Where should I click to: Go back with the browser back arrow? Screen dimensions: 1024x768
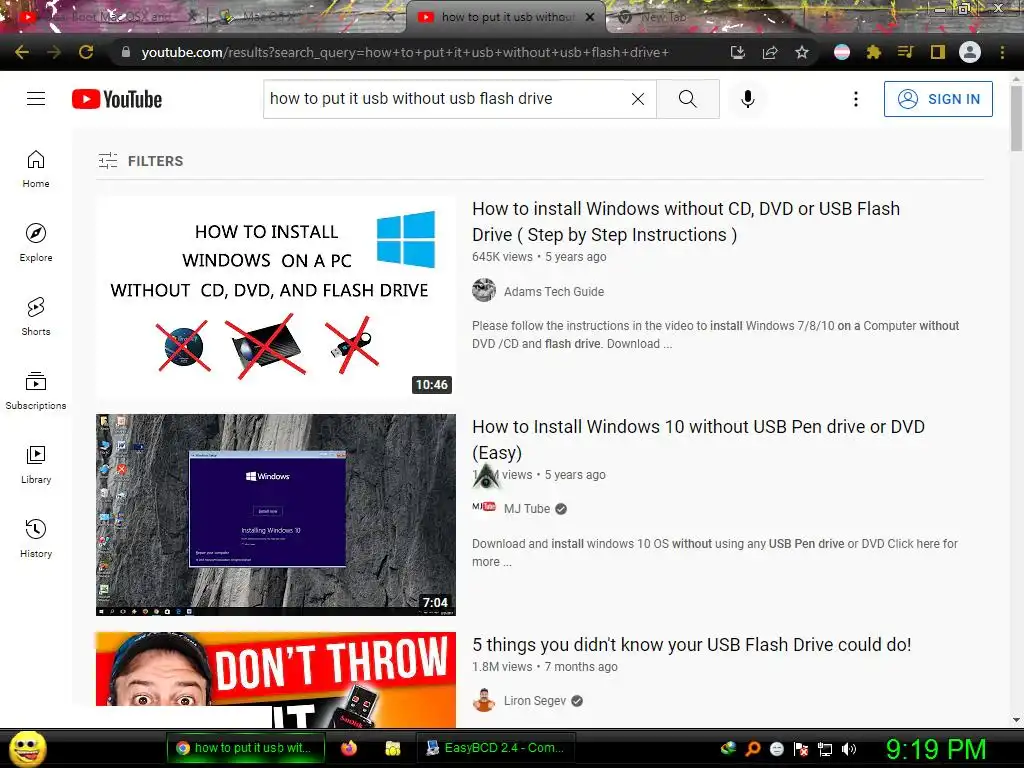pyautogui.click(x=22, y=52)
